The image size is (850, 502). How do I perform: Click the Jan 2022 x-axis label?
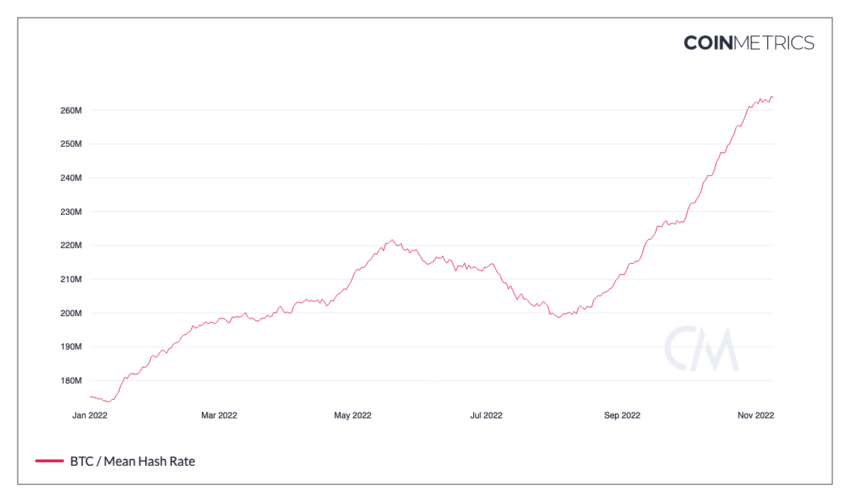[x=90, y=414]
